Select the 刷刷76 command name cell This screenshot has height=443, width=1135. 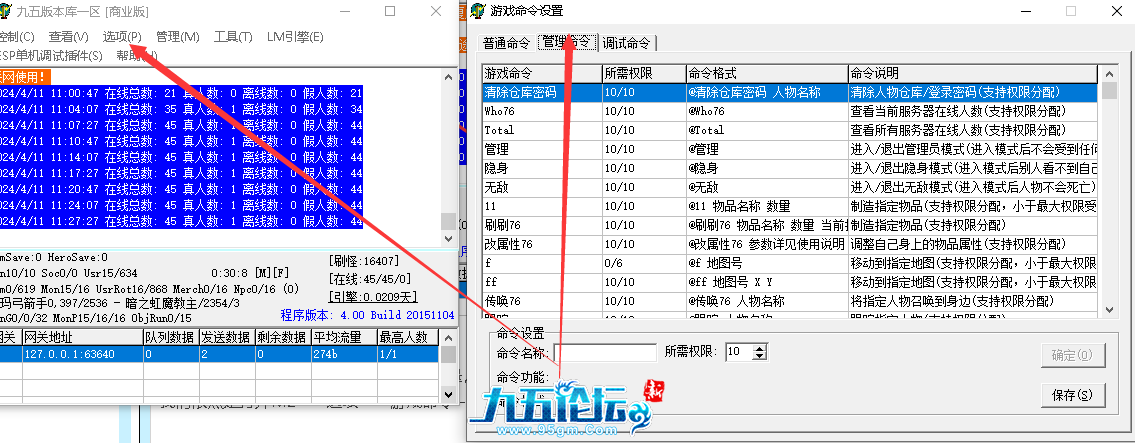[542, 225]
